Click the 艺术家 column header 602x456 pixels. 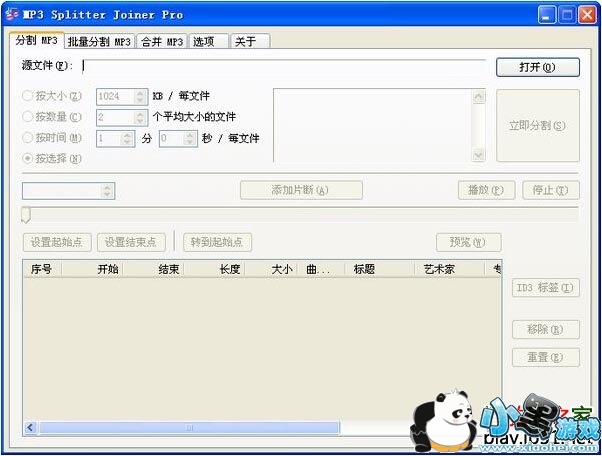tap(449, 269)
